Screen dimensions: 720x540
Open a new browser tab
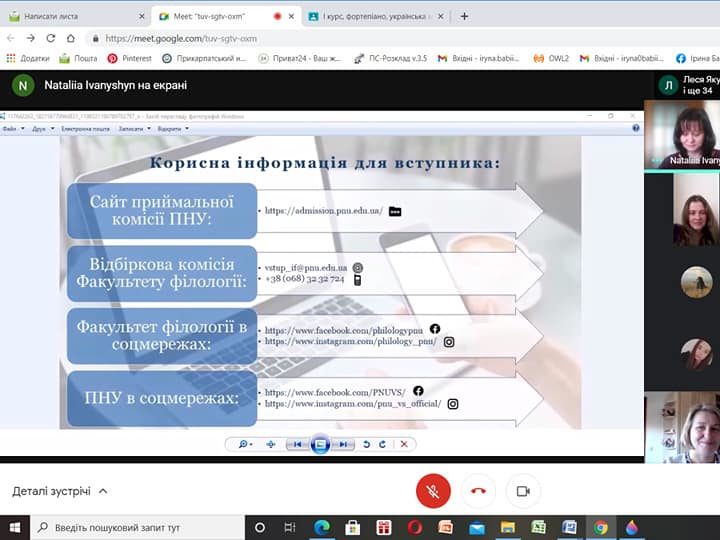coord(464,16)
